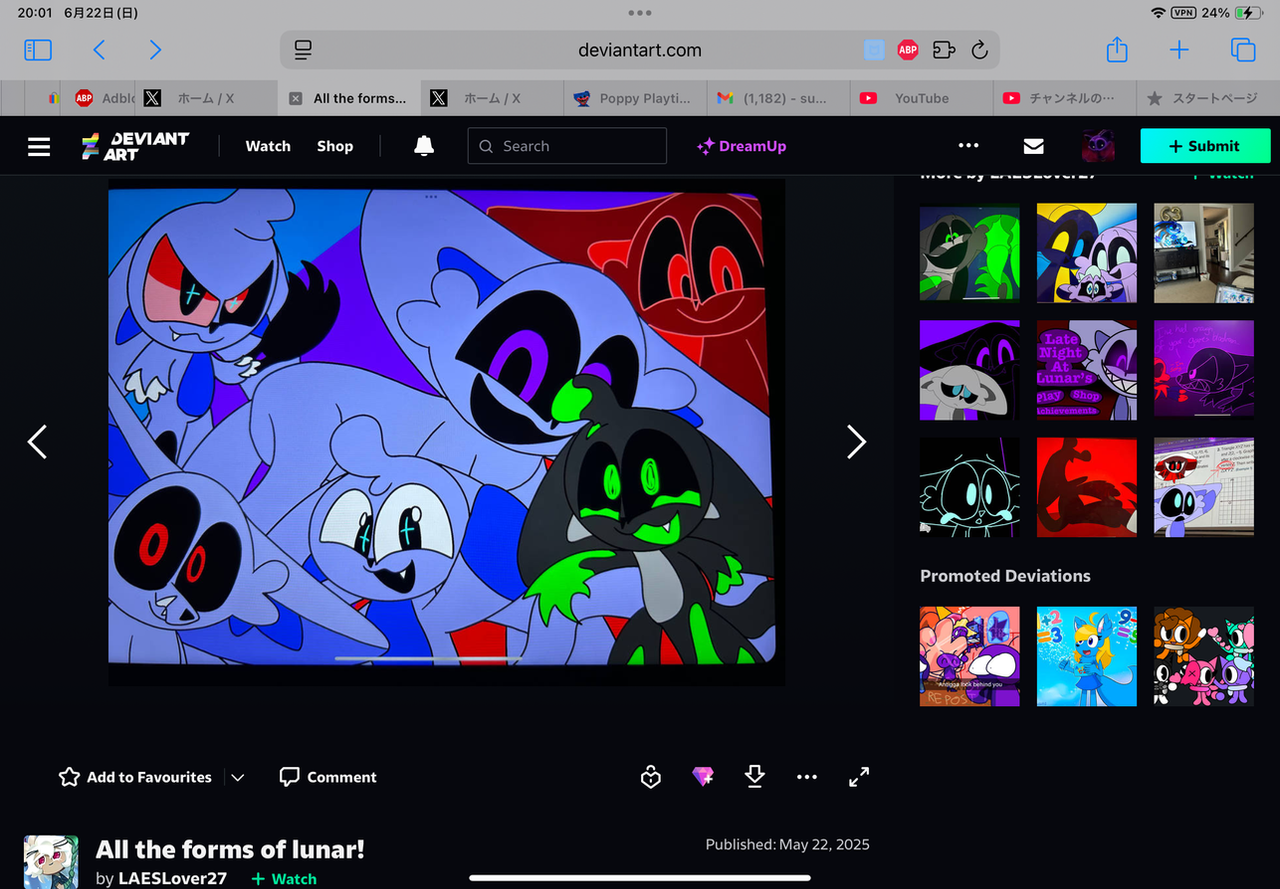Open the page reader menu icon in address bar

(304, 50)
